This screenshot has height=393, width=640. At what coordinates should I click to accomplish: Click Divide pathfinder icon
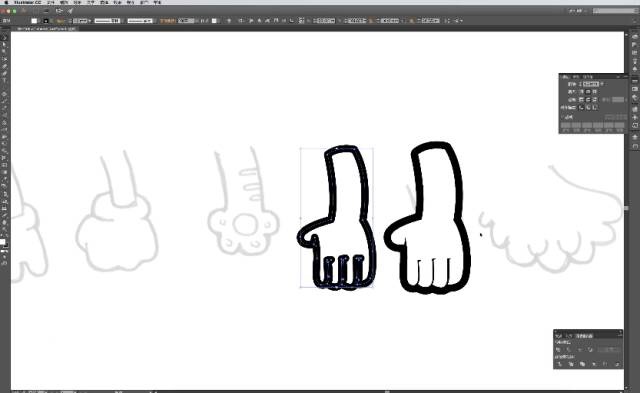coord(560,364)
